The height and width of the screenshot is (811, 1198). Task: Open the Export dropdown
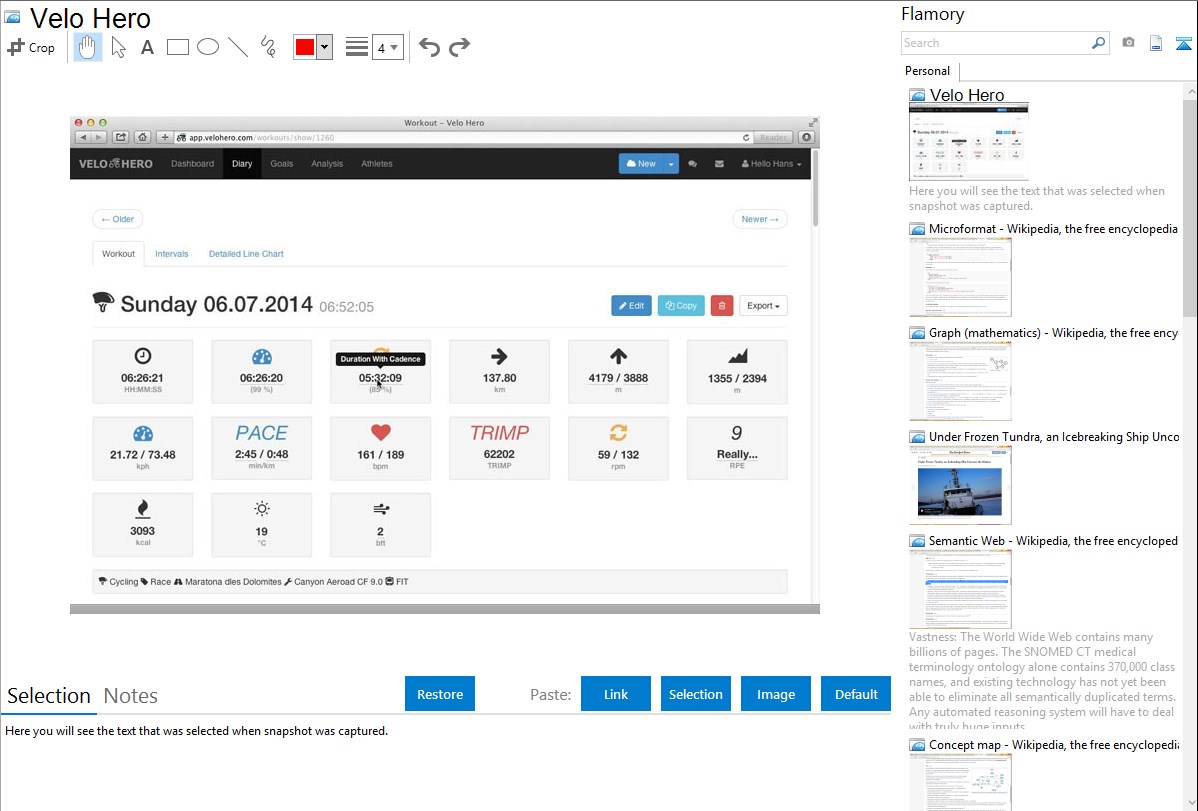pyautogui.click(x=763, y=306)
